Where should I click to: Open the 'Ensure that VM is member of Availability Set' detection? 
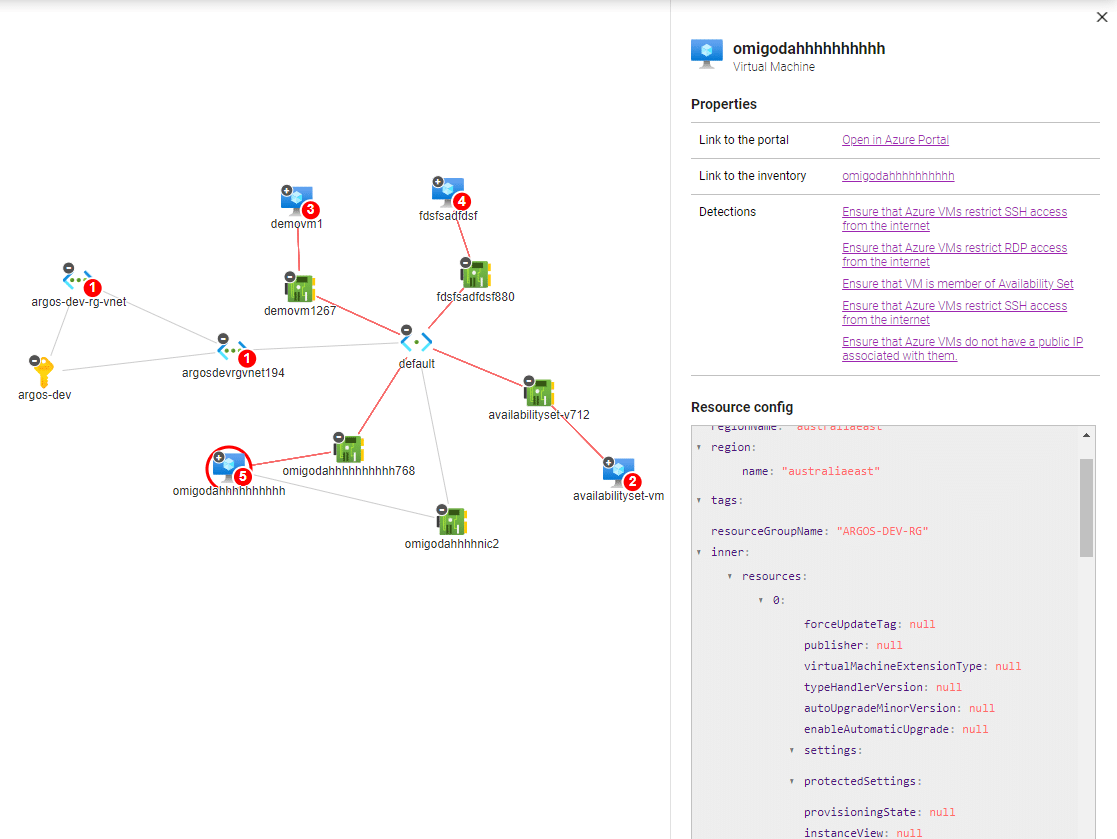tap(957, 283)
